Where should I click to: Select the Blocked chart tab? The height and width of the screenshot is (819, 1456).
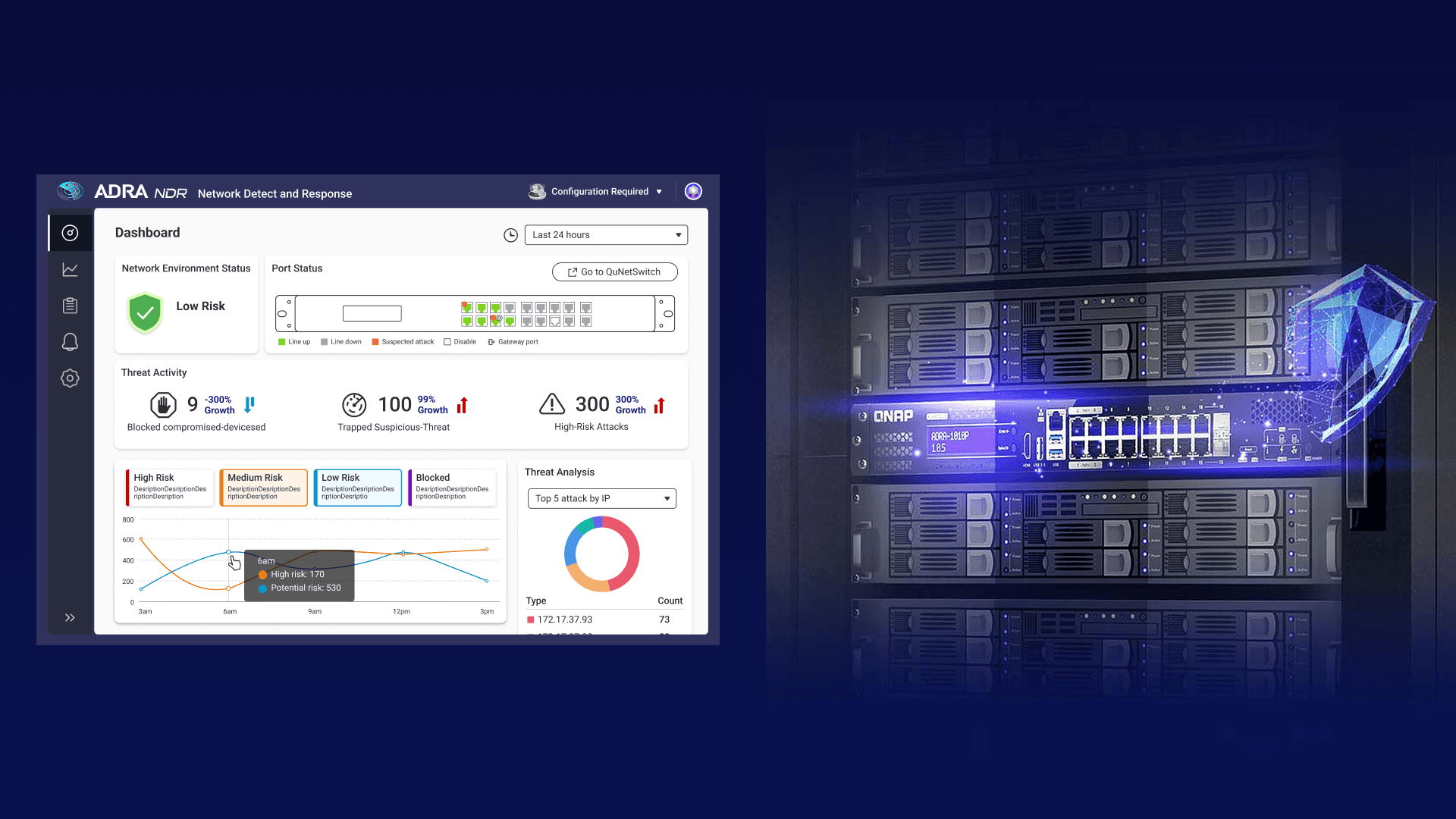[452, 487]
